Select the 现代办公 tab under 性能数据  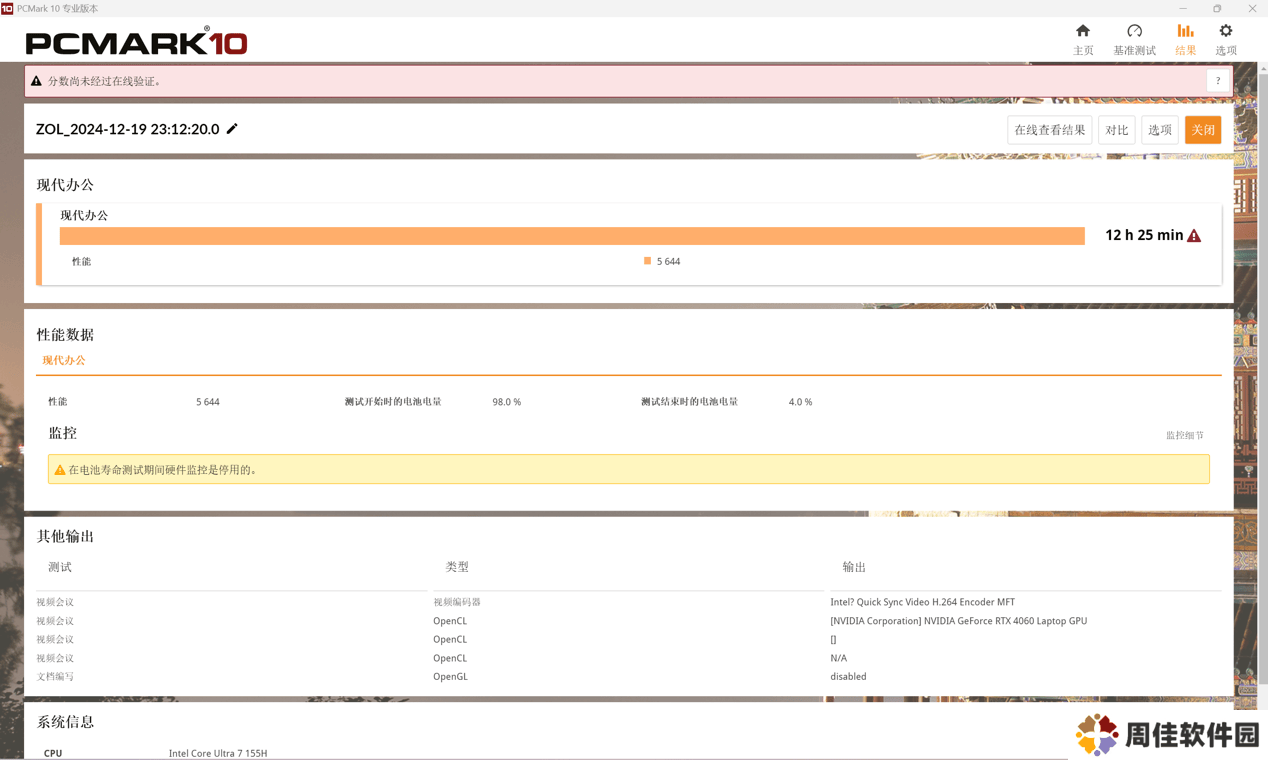[64, 360]
